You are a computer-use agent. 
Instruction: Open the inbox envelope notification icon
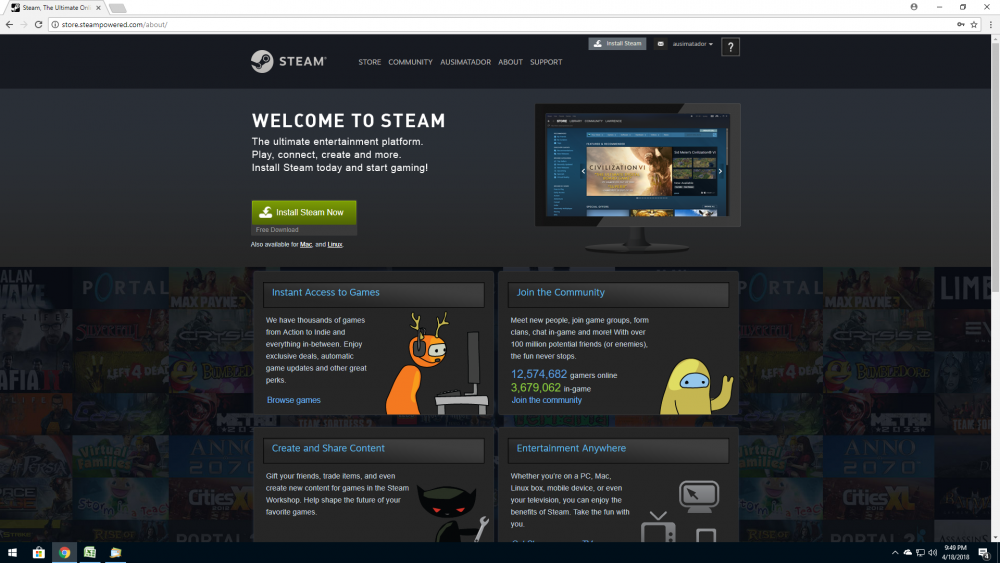coord(661,44)
